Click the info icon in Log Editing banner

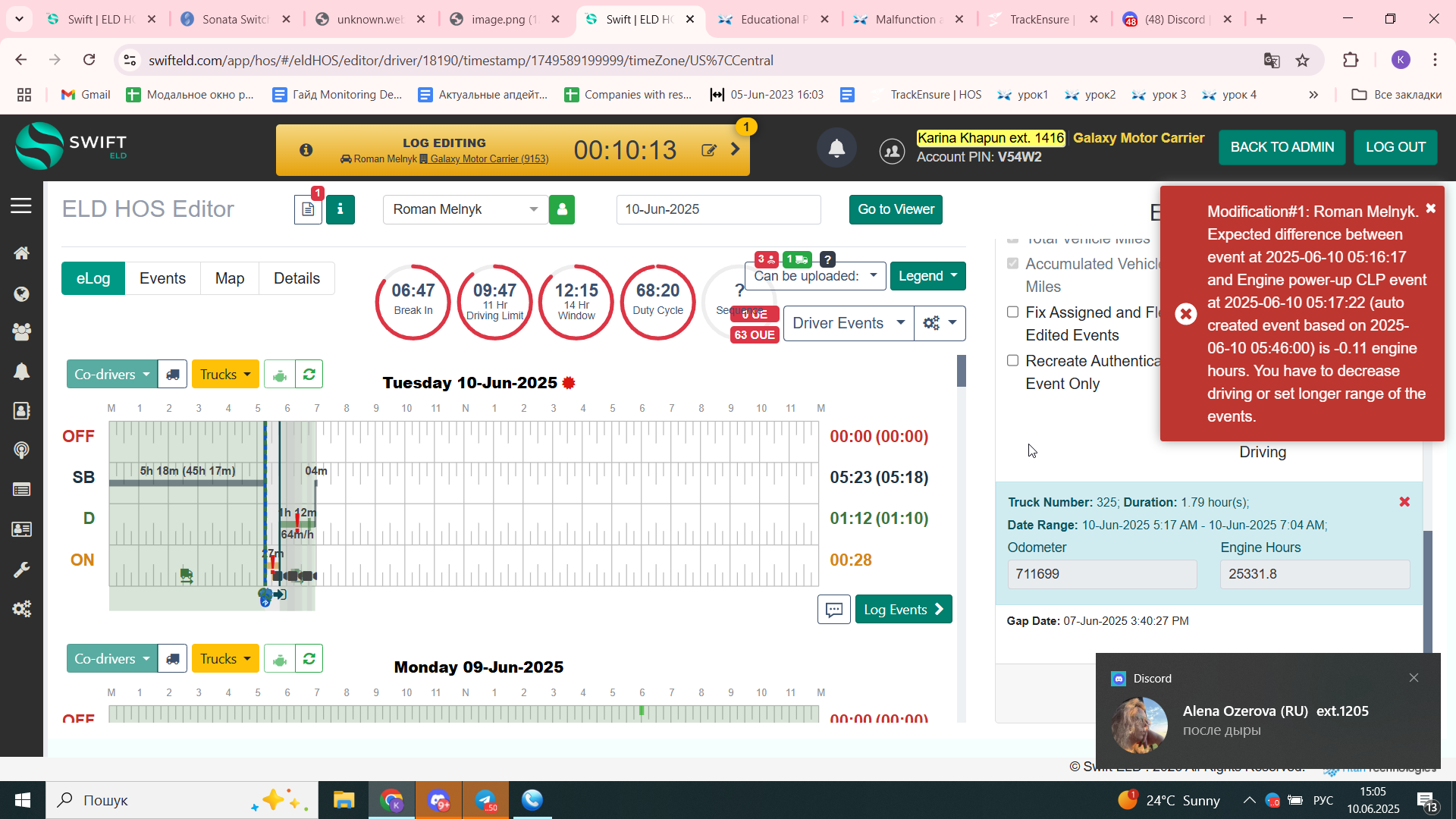(x=306, y=150)
